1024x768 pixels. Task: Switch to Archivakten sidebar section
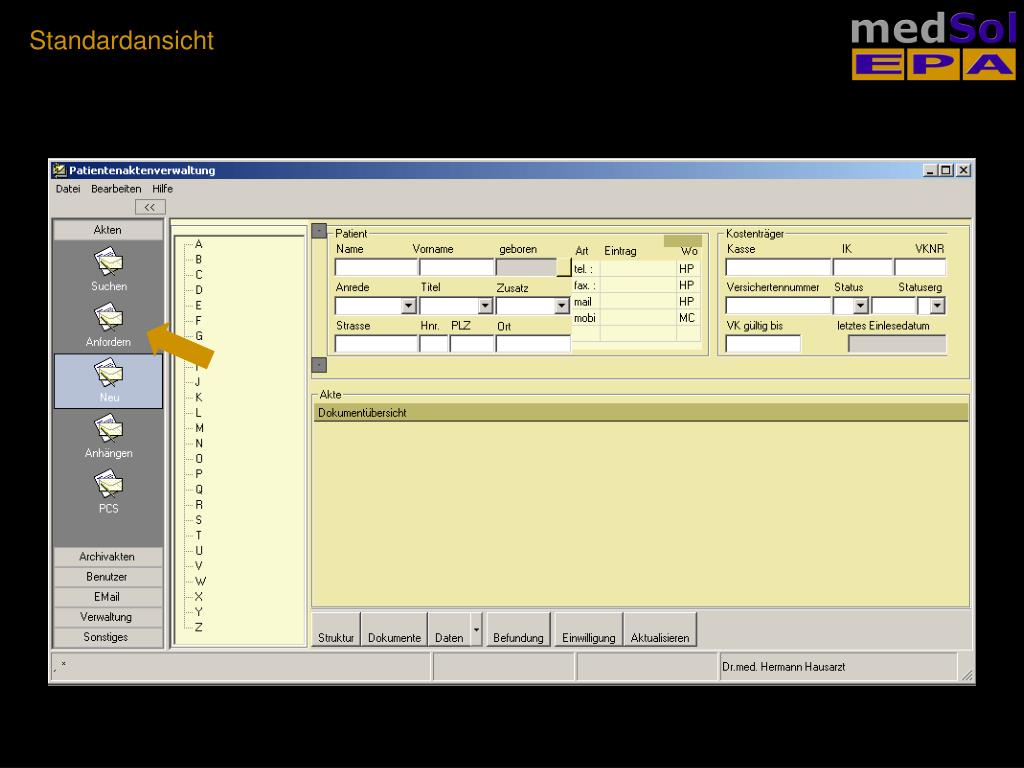point(108,556)
